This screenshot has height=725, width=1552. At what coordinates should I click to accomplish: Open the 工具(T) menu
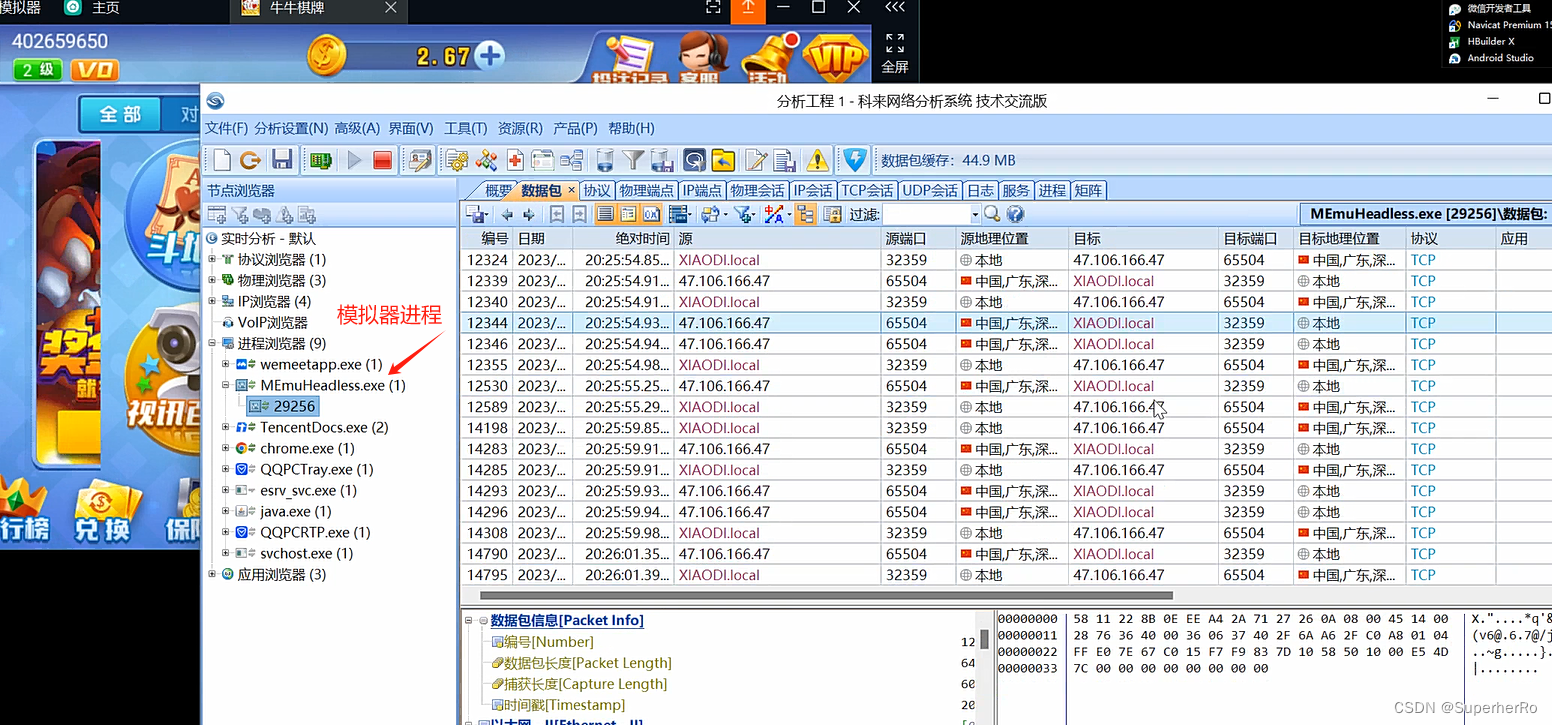pos(465,128)
